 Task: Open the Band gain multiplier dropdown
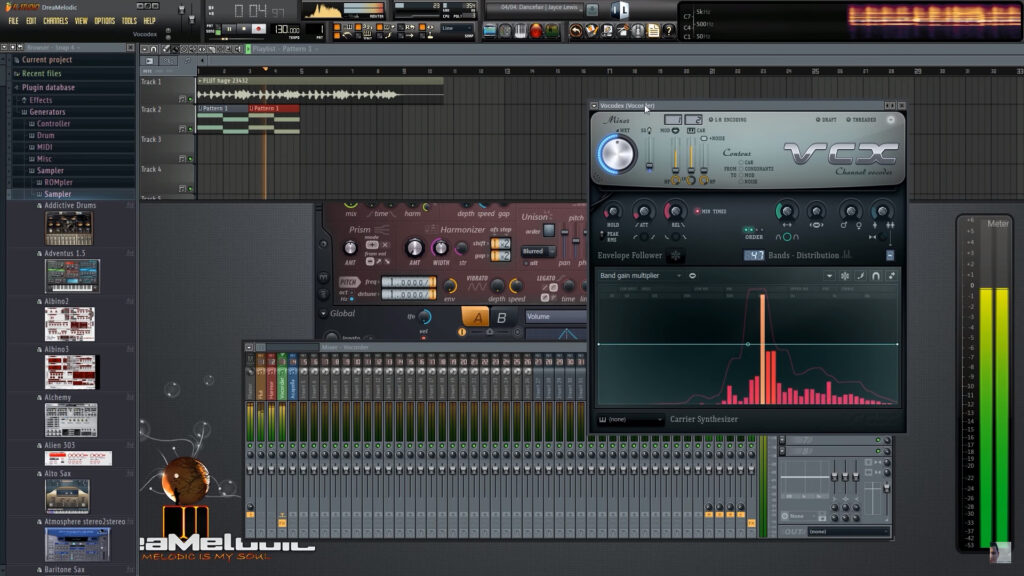[641, 276]
